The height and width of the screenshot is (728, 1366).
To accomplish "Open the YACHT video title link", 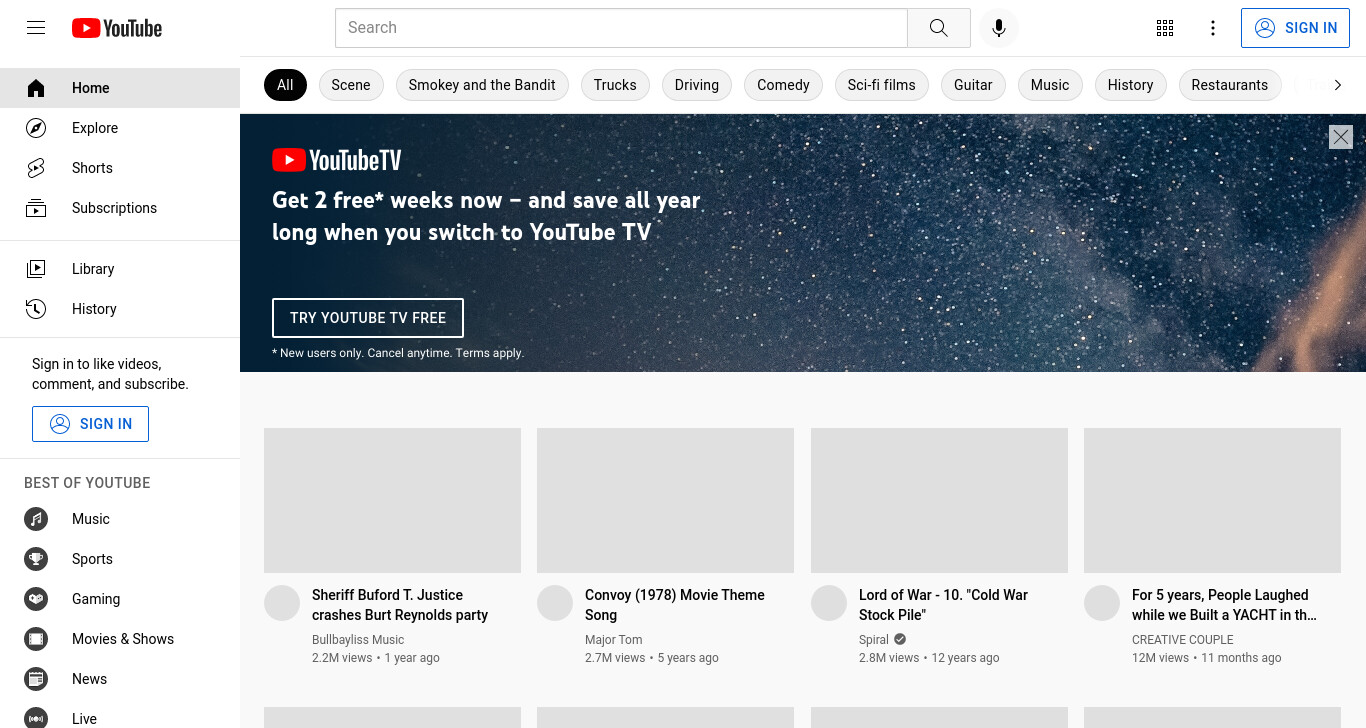I will (x=1224, y=605).
